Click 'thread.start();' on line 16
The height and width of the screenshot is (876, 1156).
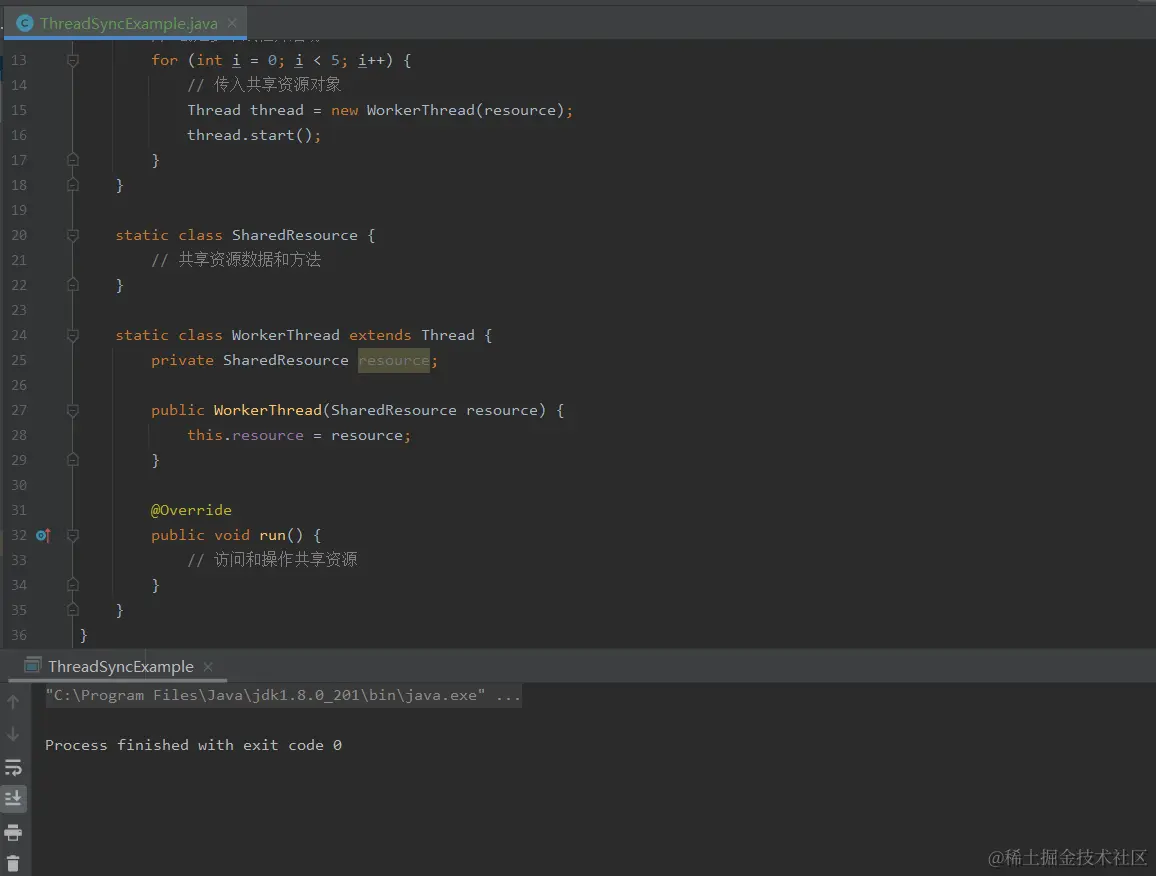(254, 135)
